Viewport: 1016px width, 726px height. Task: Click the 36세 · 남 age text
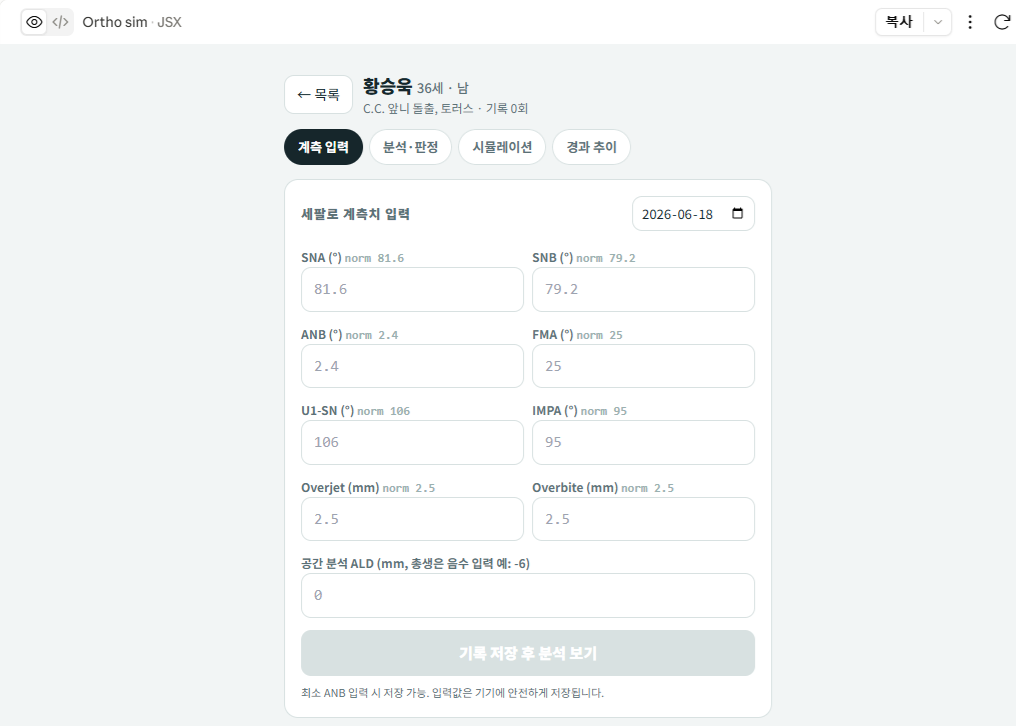[443, 88]
